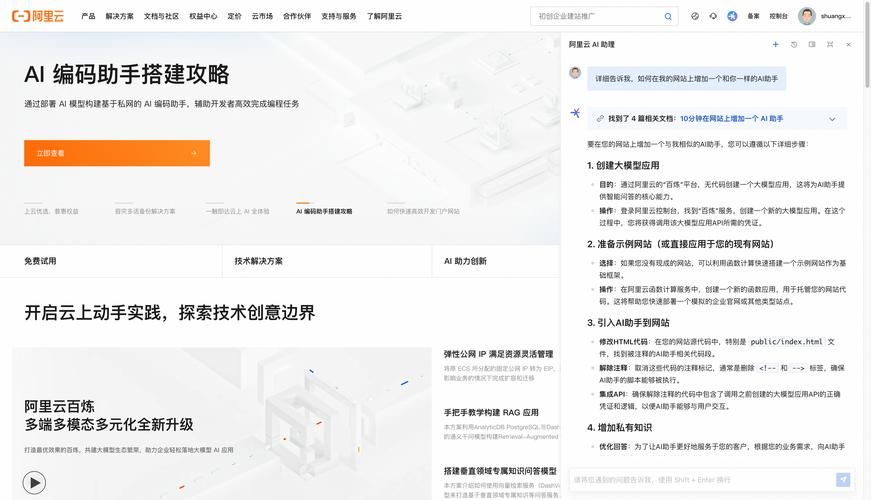Click the 备案 link
This screenshot has height=500, width=871.
[x=753, y=16]
